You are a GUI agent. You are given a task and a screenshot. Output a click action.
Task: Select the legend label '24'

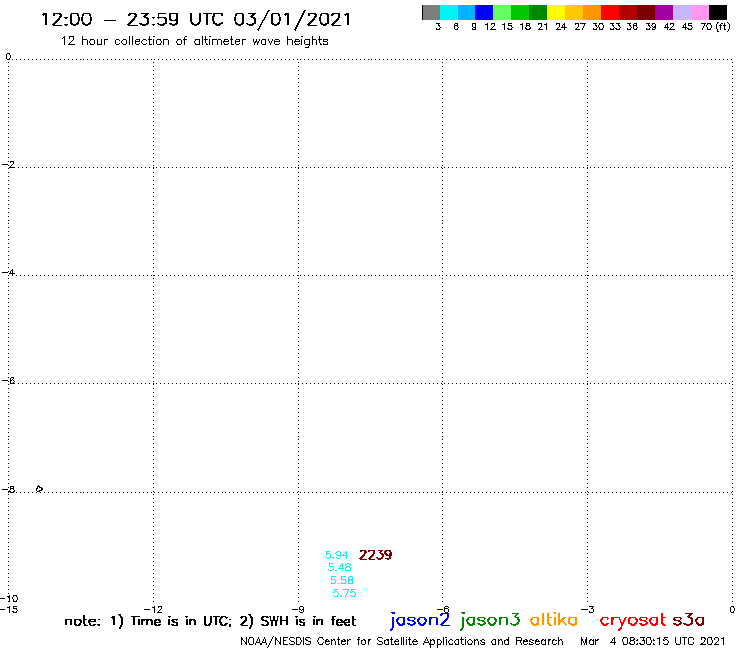(561, 27)
